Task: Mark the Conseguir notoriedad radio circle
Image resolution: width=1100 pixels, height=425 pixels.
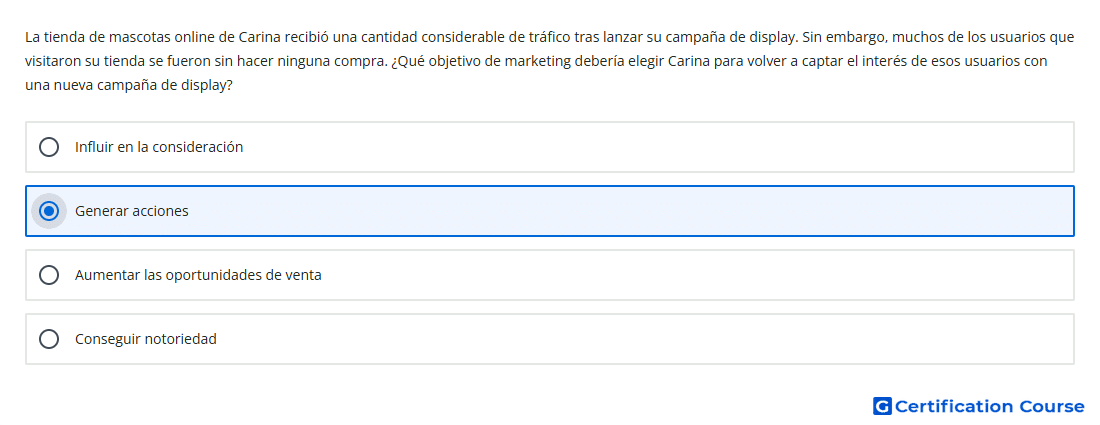Action: coord(49,339)
